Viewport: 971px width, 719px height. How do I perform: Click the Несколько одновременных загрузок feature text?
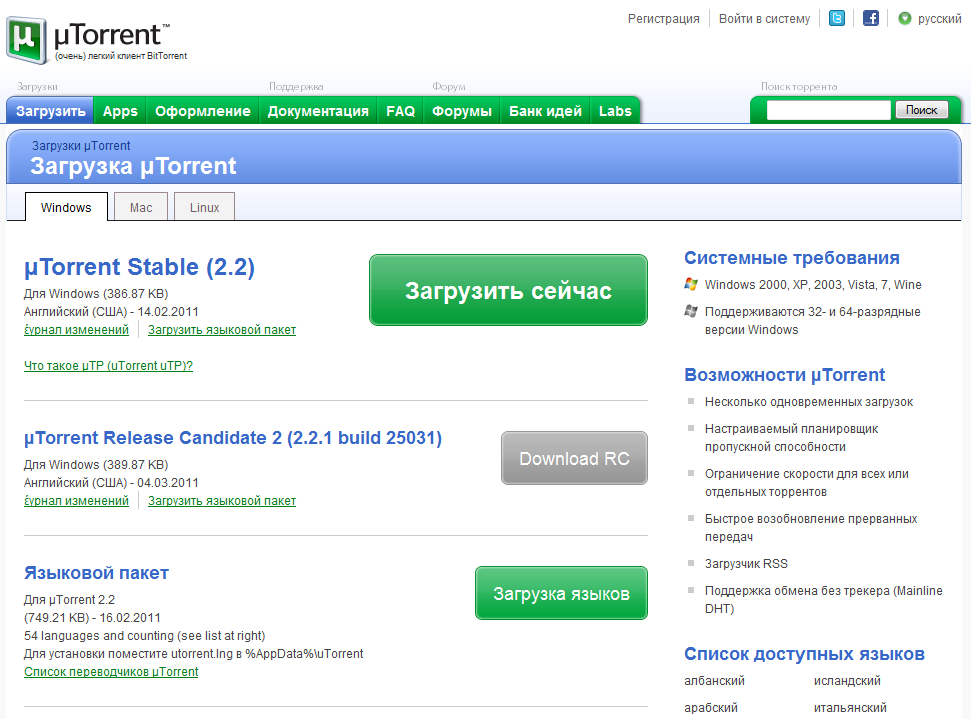click(x=809, y=402)
